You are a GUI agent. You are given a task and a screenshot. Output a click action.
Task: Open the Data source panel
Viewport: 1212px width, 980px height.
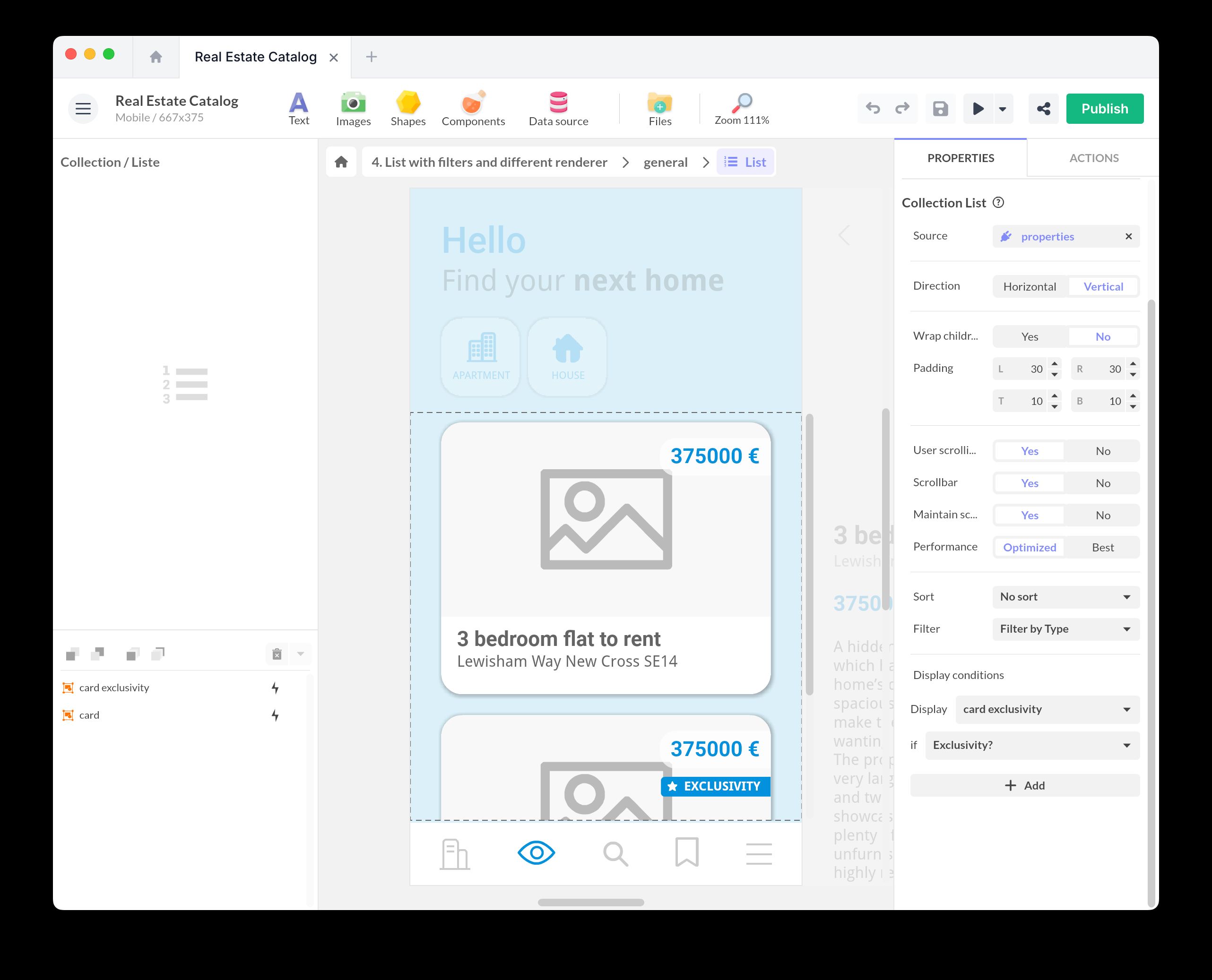tap(558, 108)
